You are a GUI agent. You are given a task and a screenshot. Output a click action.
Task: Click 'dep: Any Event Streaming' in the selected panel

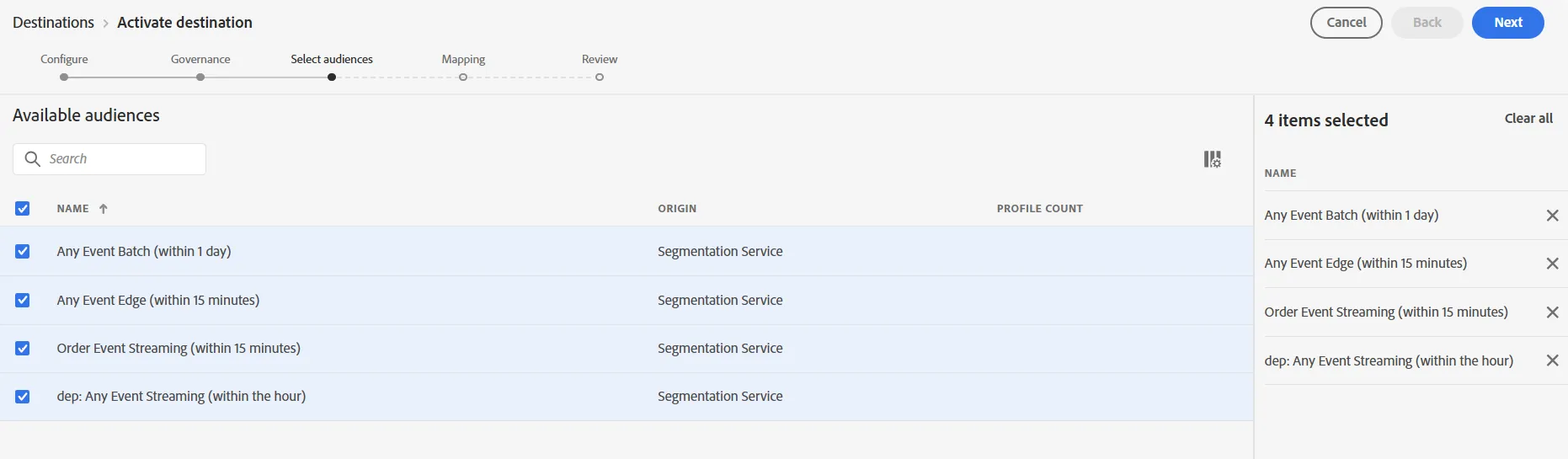(1389, 360)
